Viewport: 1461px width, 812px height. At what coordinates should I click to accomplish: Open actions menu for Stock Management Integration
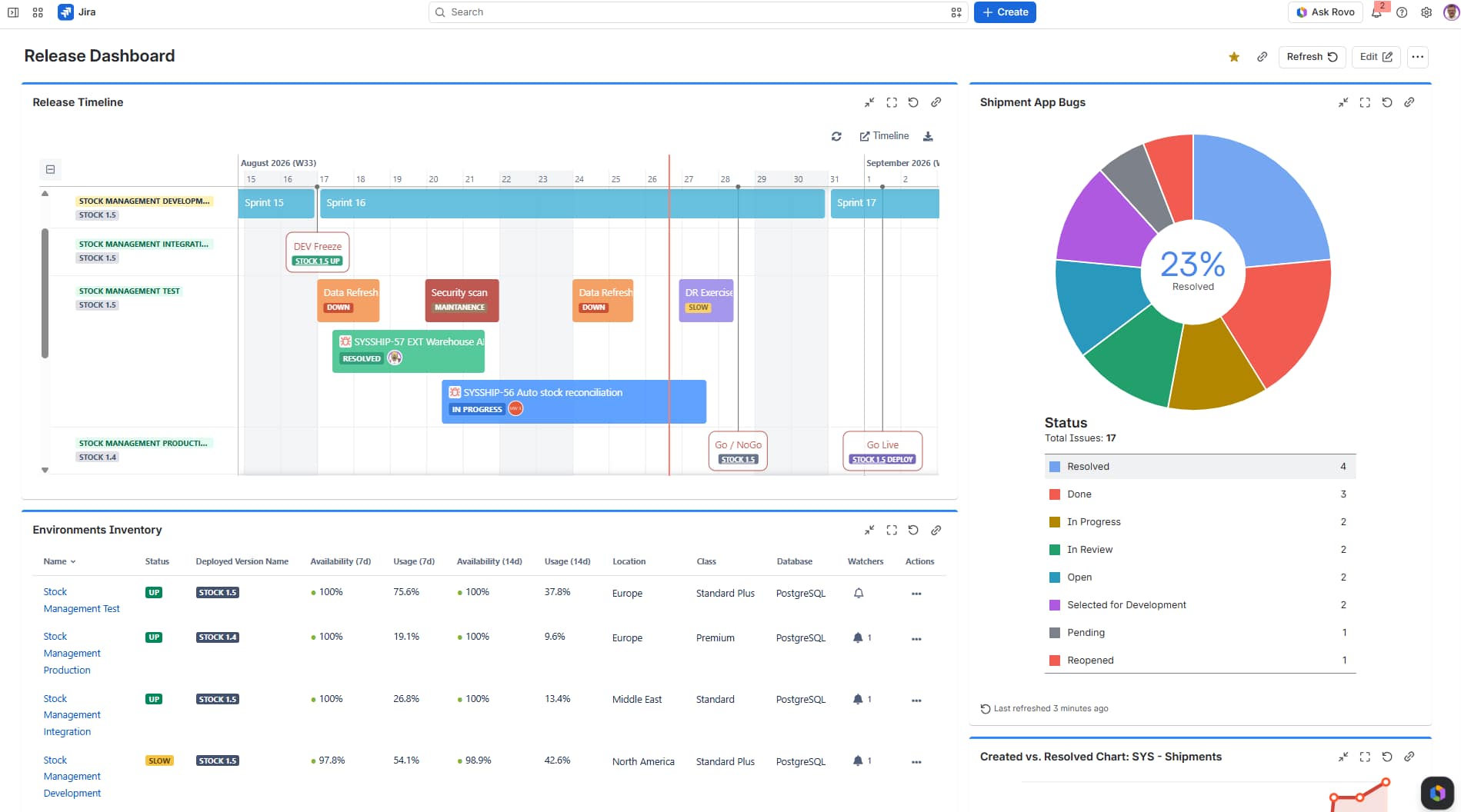pos(916,701)
